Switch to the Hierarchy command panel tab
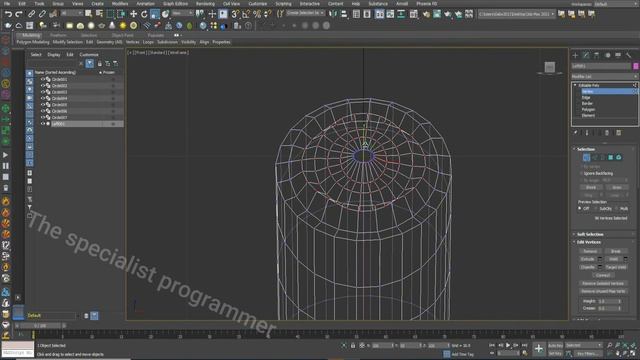The height and width of the screenshot is (360, 640). click(596, 55)
